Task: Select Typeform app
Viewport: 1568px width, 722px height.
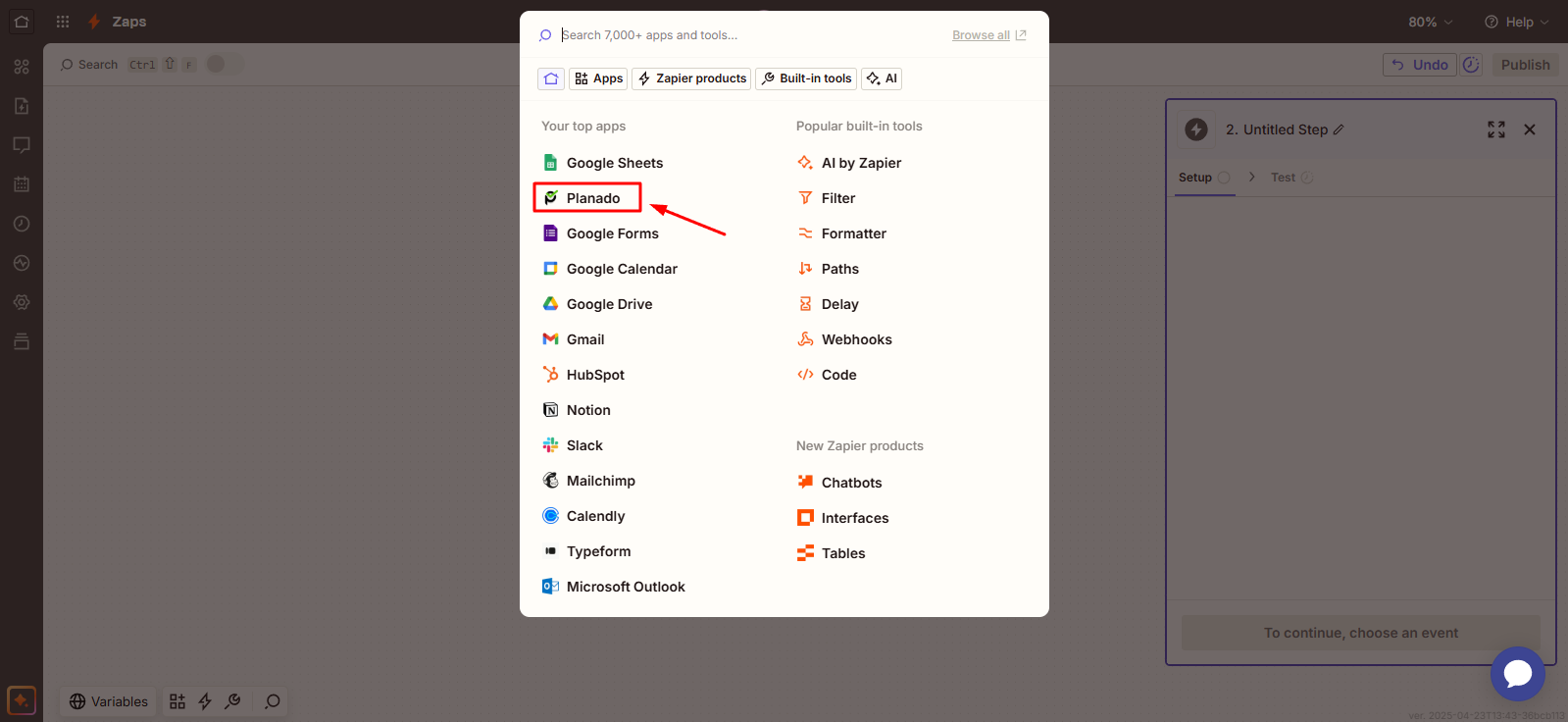Action: [x=586, y=551]
